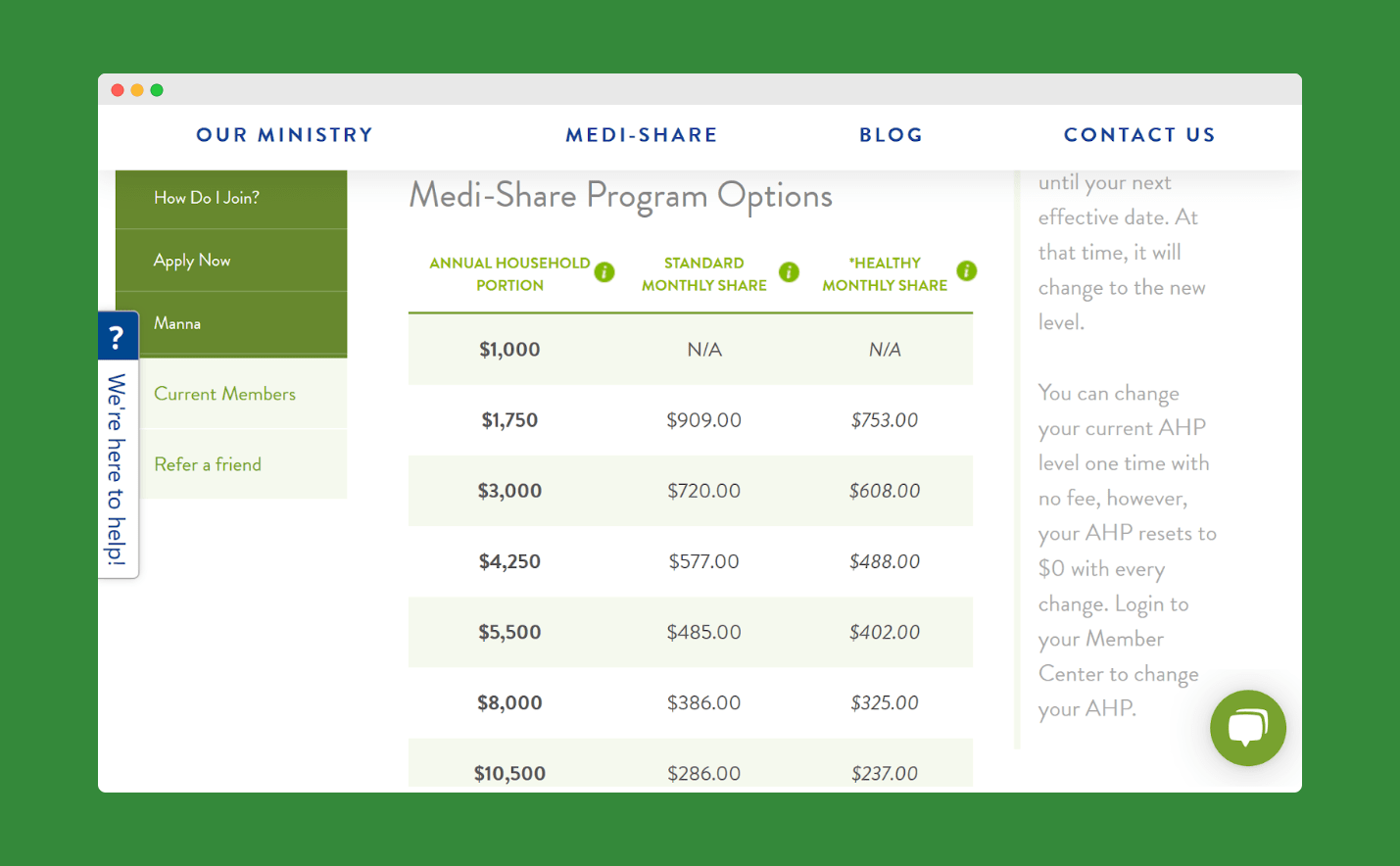Click the Annual Household Portion column header
Viewport: 1400px width, 866px height.
(x=509, y=274)
